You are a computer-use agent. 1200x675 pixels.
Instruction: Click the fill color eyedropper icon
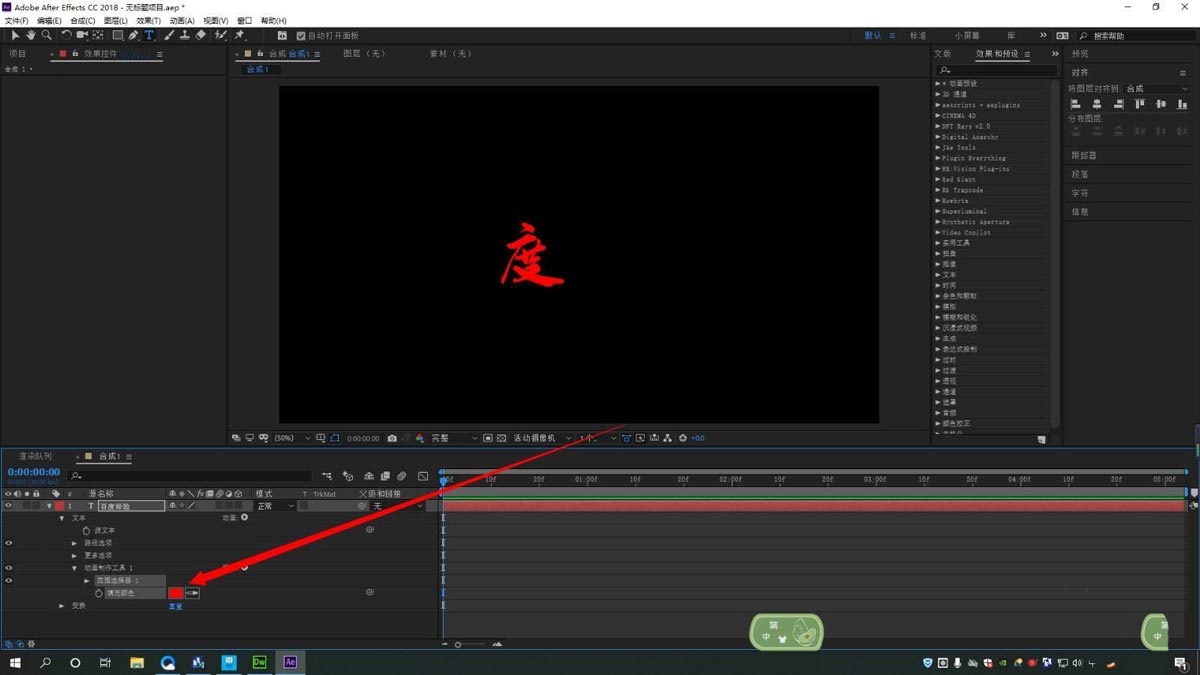(192, 593)
